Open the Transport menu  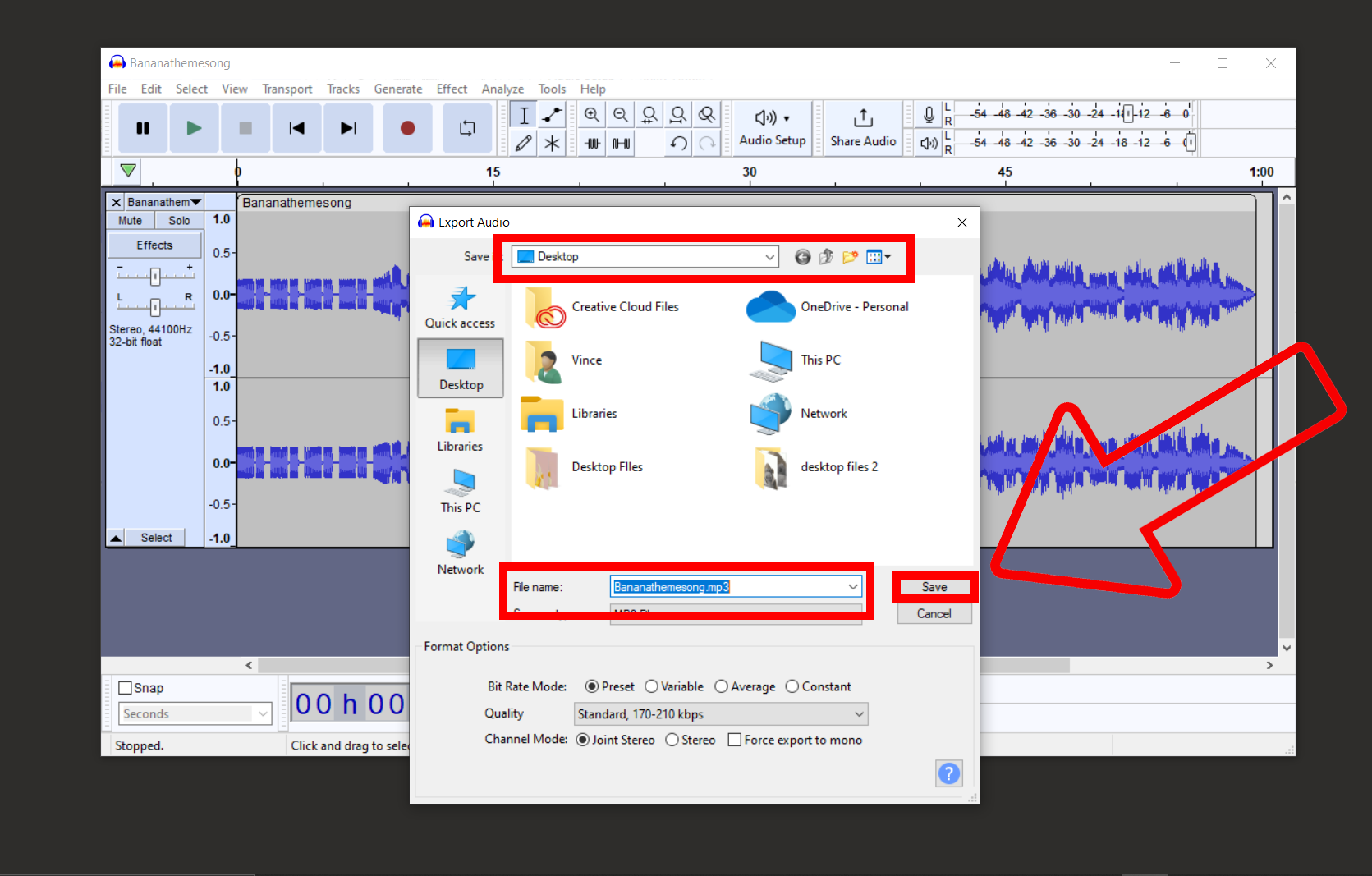287,89
